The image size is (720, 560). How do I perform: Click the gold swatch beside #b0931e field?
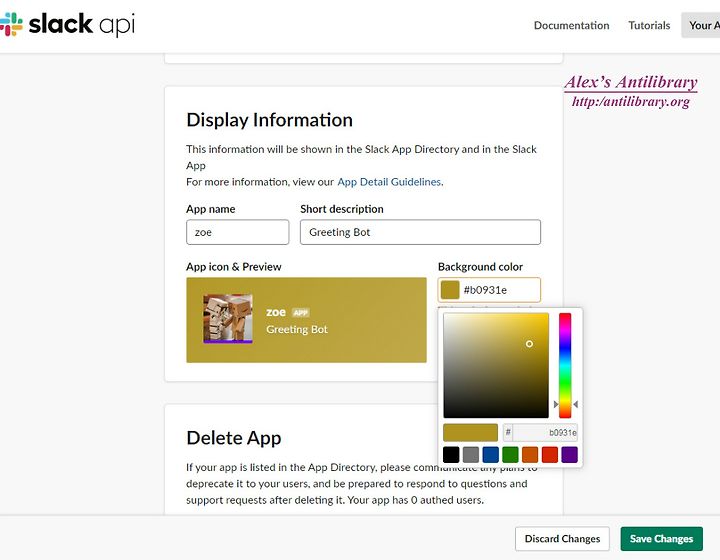point(450,290)
